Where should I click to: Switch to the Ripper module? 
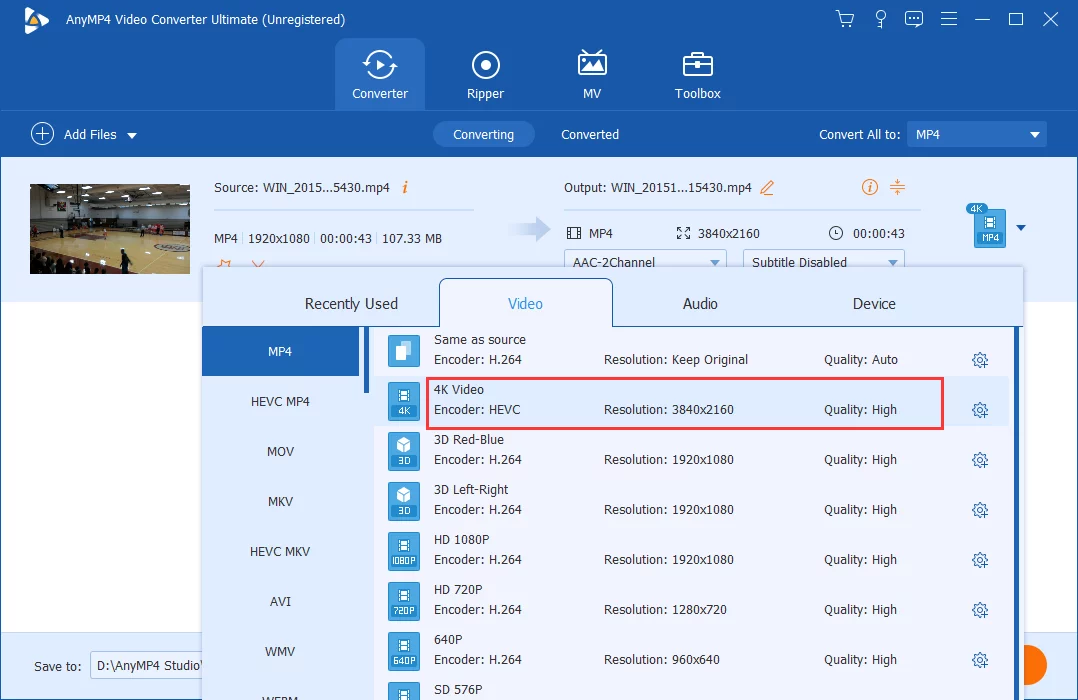click(x=485, y=74)
